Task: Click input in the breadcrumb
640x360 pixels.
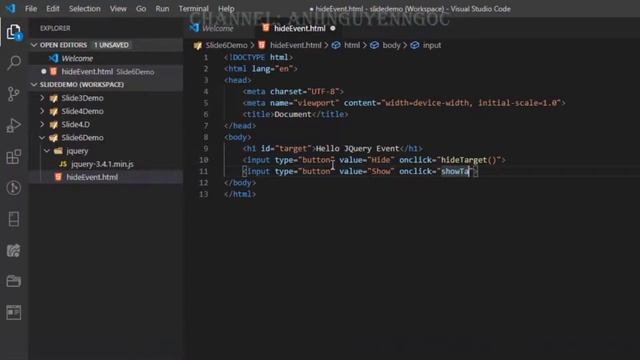Action: pyautogui.click(x=432, y=45)
